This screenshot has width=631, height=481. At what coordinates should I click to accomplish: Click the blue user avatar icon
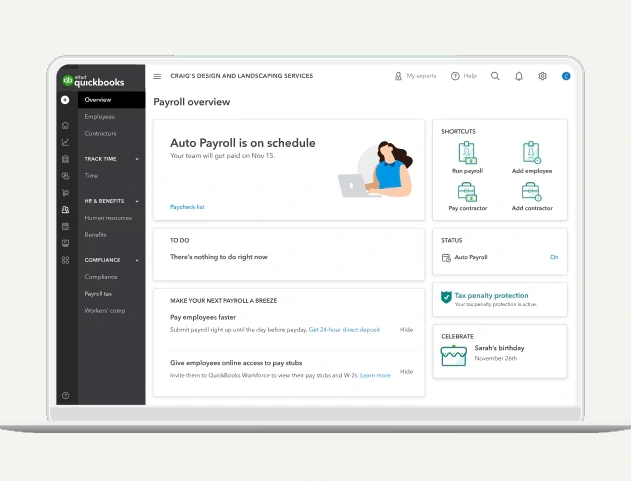pyautogui.click(x=566, y=76)
